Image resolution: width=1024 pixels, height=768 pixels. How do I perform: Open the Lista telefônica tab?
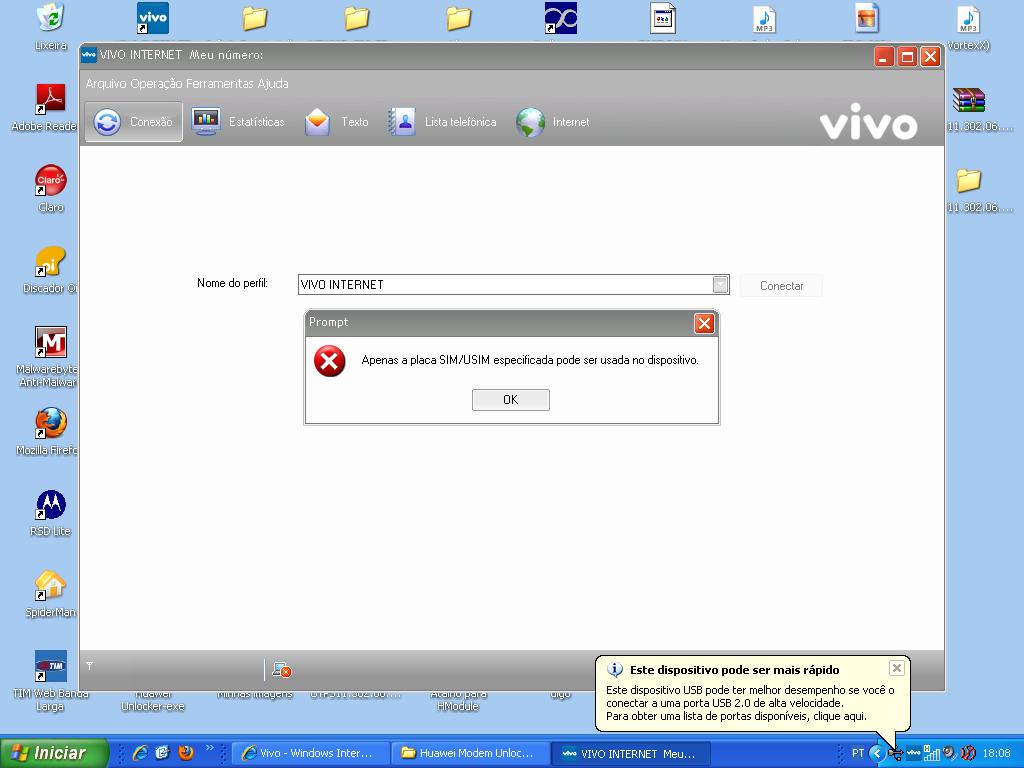[x=442, y=121]
